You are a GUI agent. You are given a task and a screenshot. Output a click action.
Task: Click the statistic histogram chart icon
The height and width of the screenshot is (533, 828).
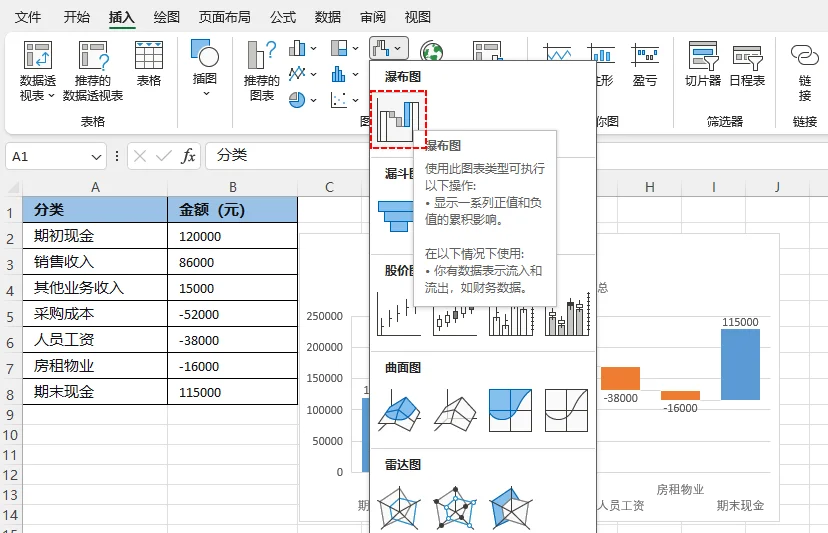click(338, 73)
